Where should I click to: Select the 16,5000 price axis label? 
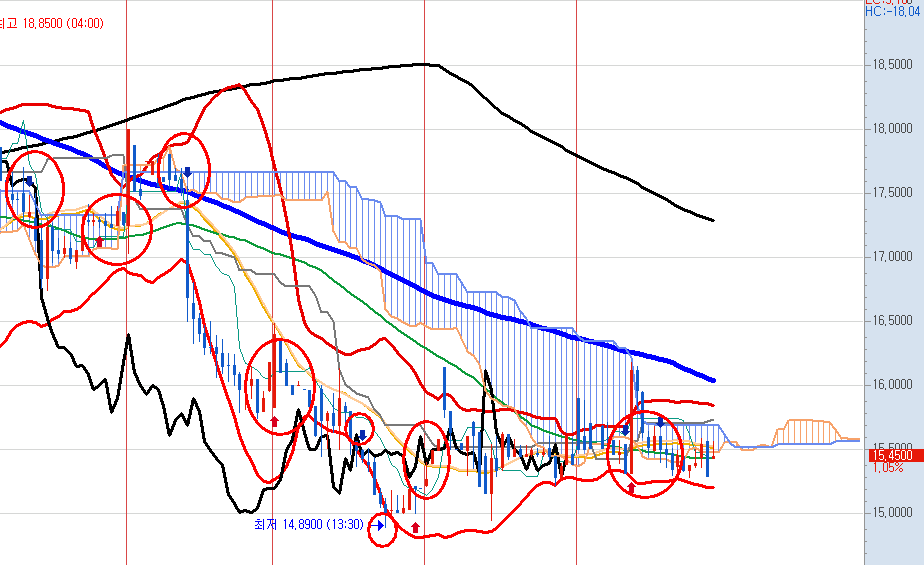pyautogui.click(x=892, y=321)
